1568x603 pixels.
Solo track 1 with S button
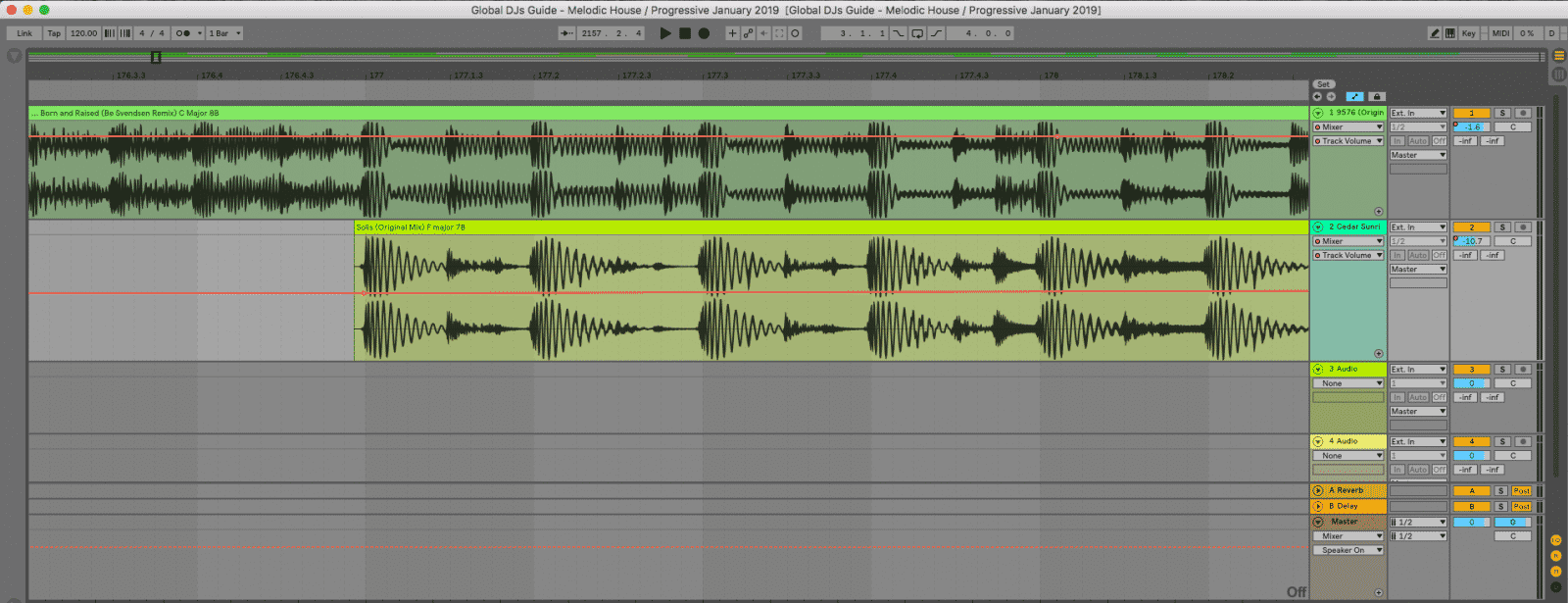[x=1502, y=114]
